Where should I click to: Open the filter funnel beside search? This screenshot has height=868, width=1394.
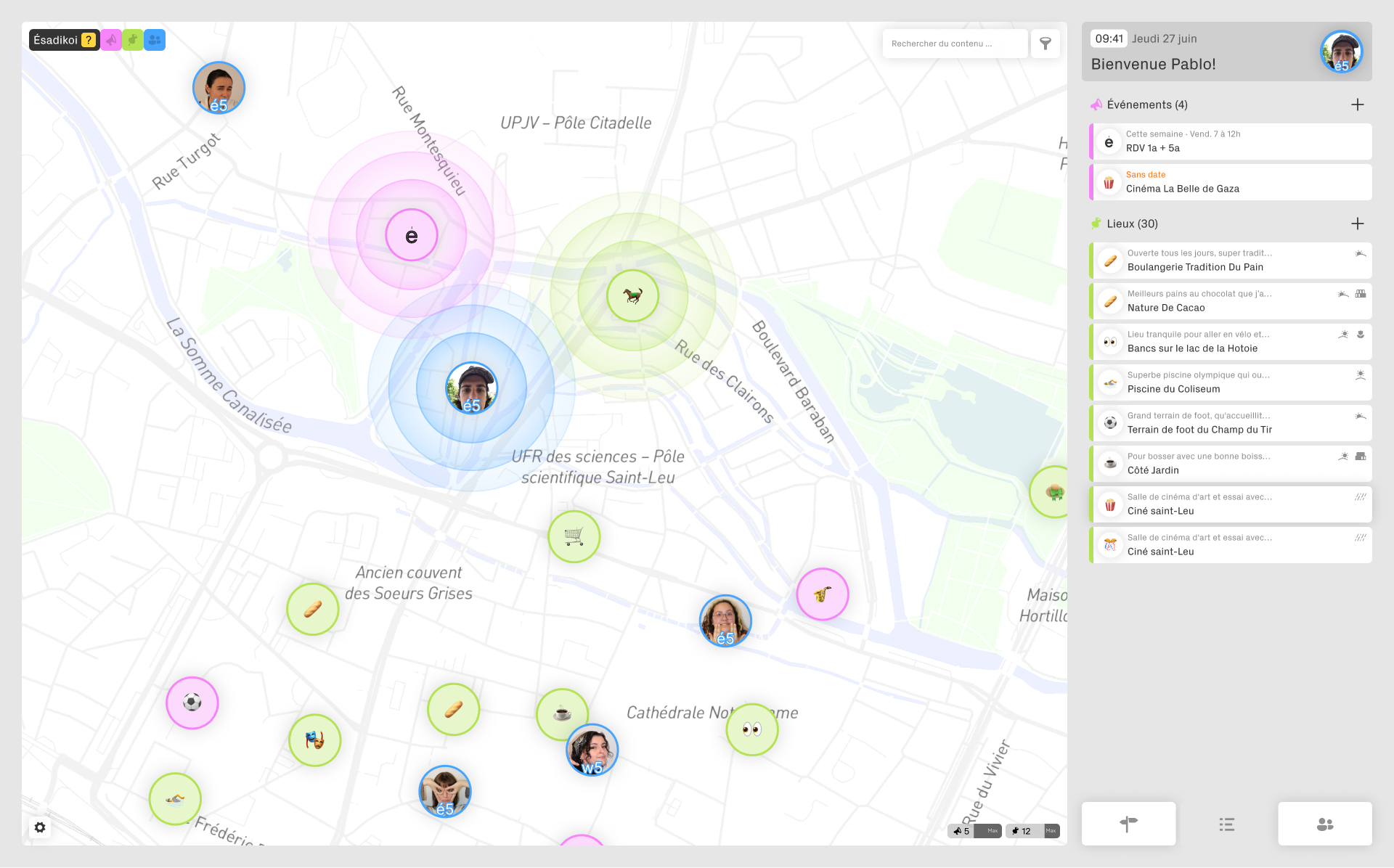1045,44
